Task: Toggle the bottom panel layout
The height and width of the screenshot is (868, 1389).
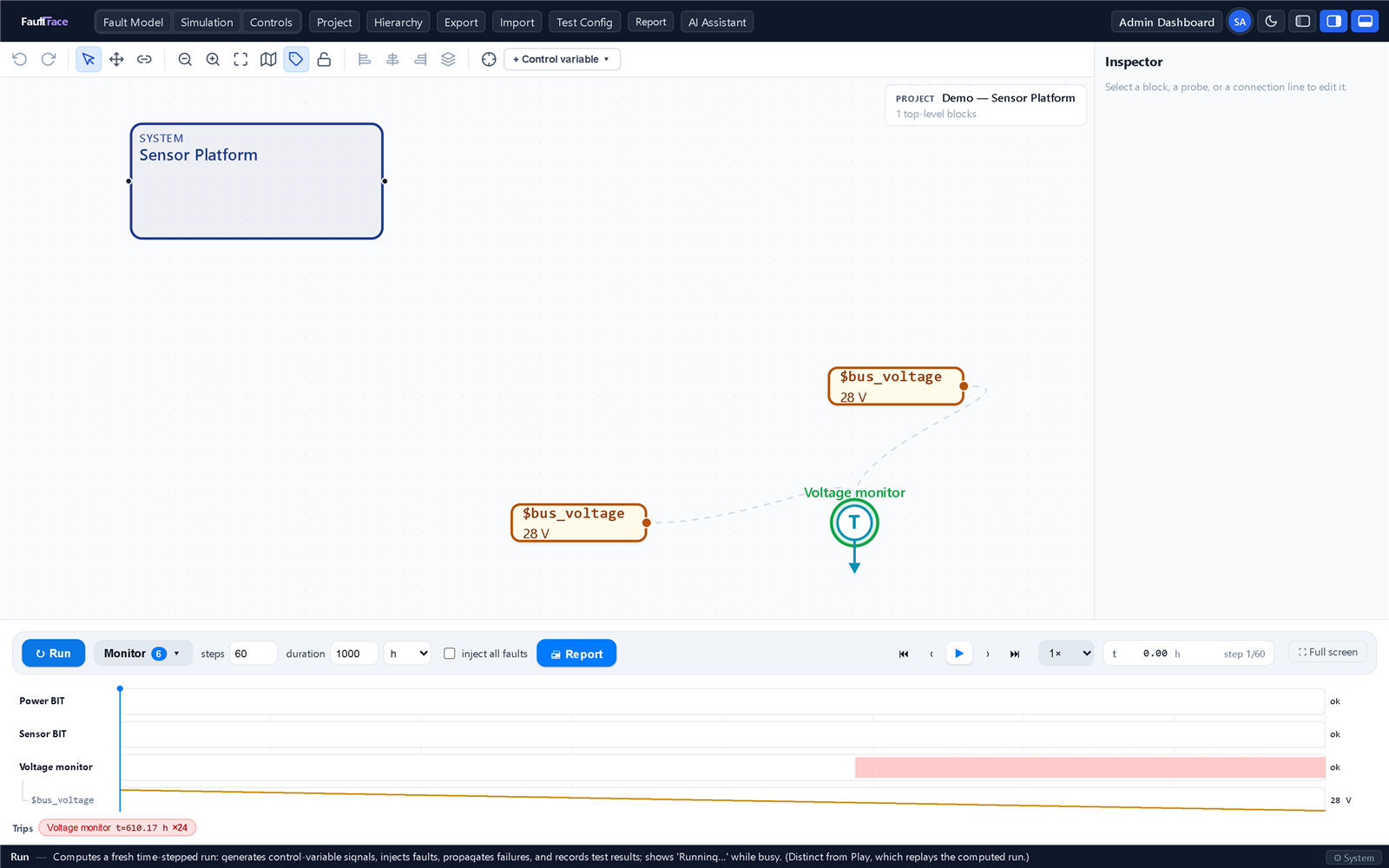Action: (x=1366, y=22)
